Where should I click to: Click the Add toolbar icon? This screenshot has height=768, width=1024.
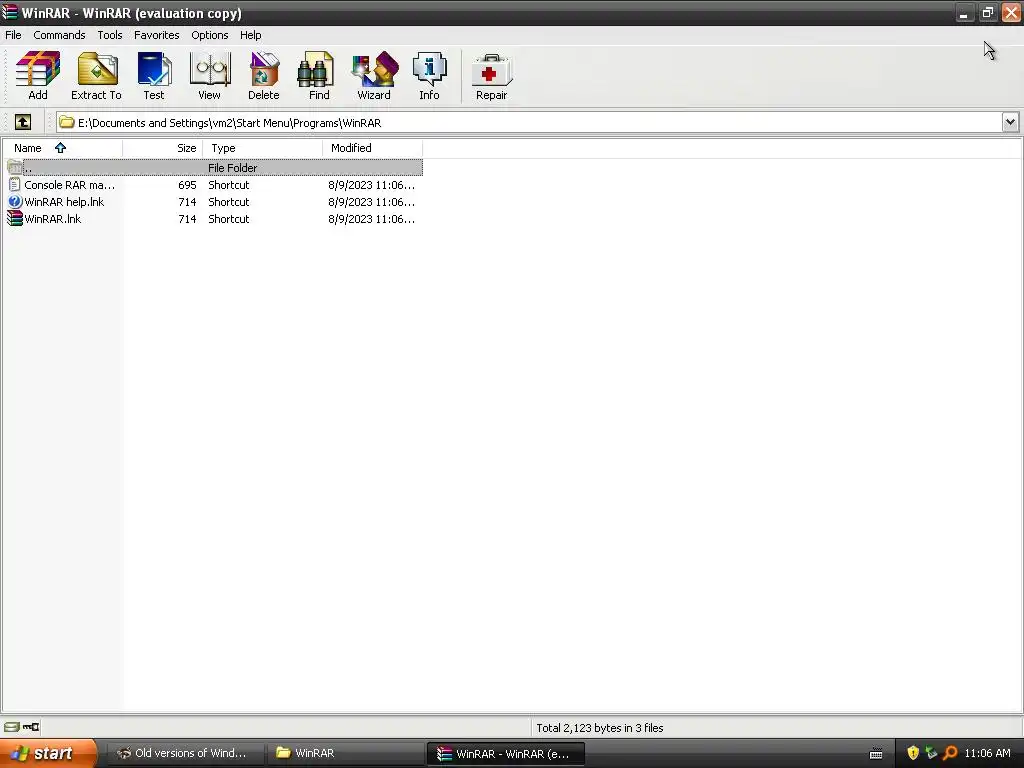(x=38, y=69)
